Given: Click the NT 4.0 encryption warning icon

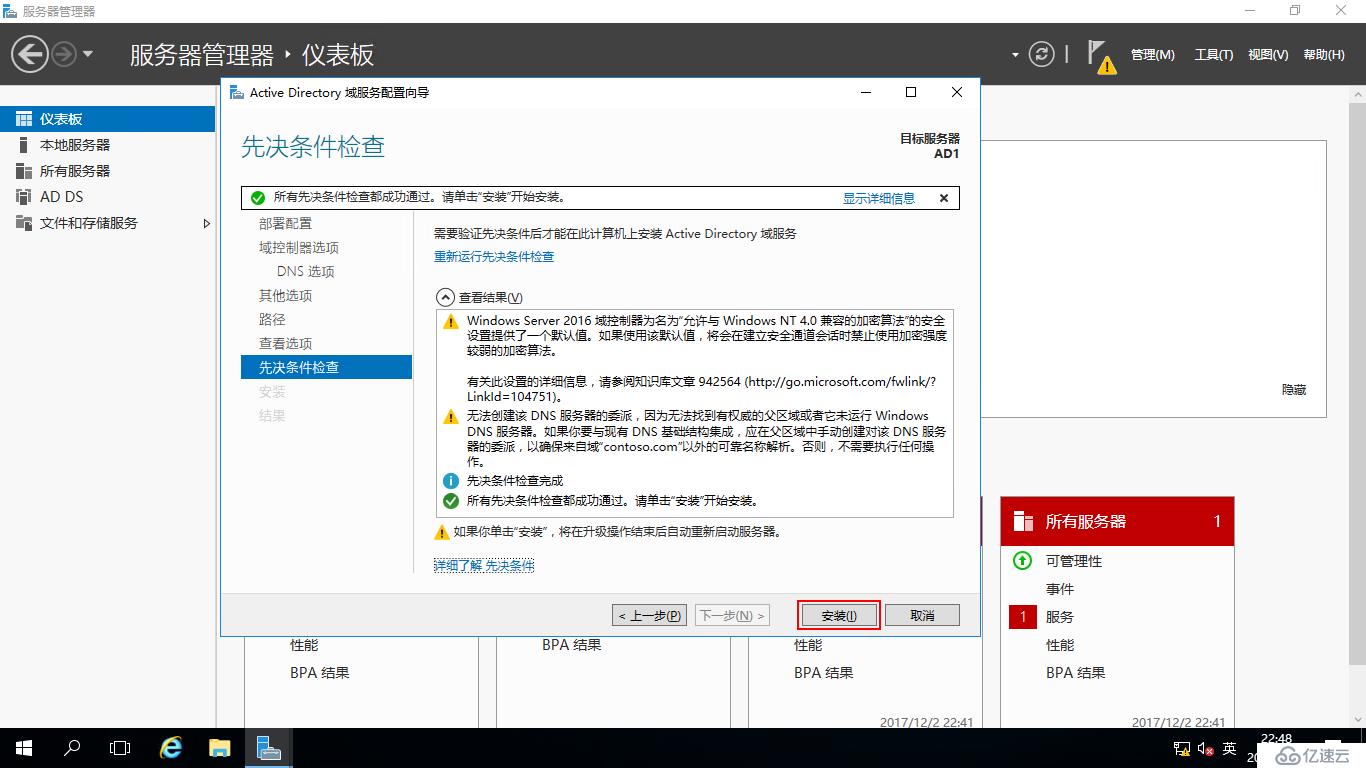Looking at the screenshot, I should click(x=451, y=321).
